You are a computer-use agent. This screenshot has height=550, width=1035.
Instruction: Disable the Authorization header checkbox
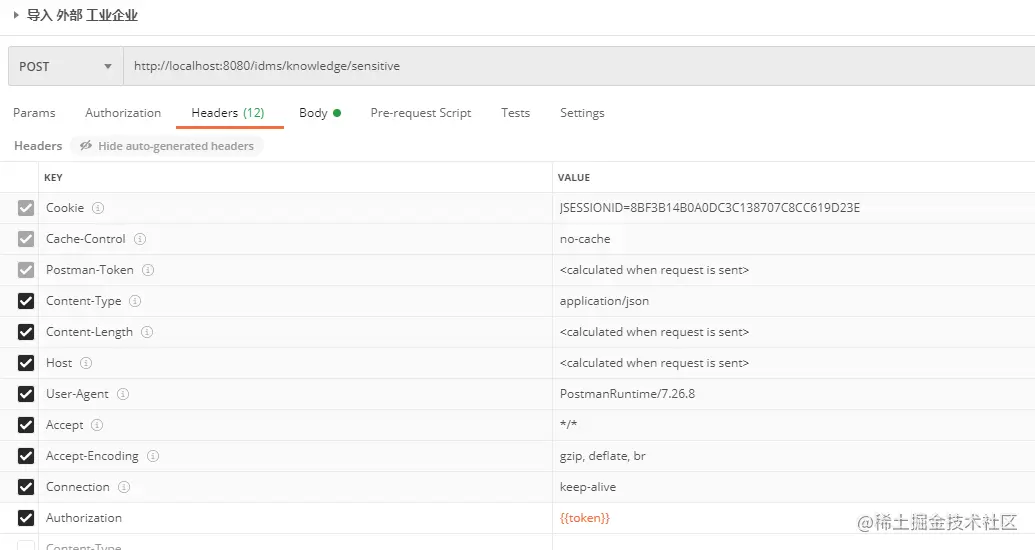click(26, 518)
